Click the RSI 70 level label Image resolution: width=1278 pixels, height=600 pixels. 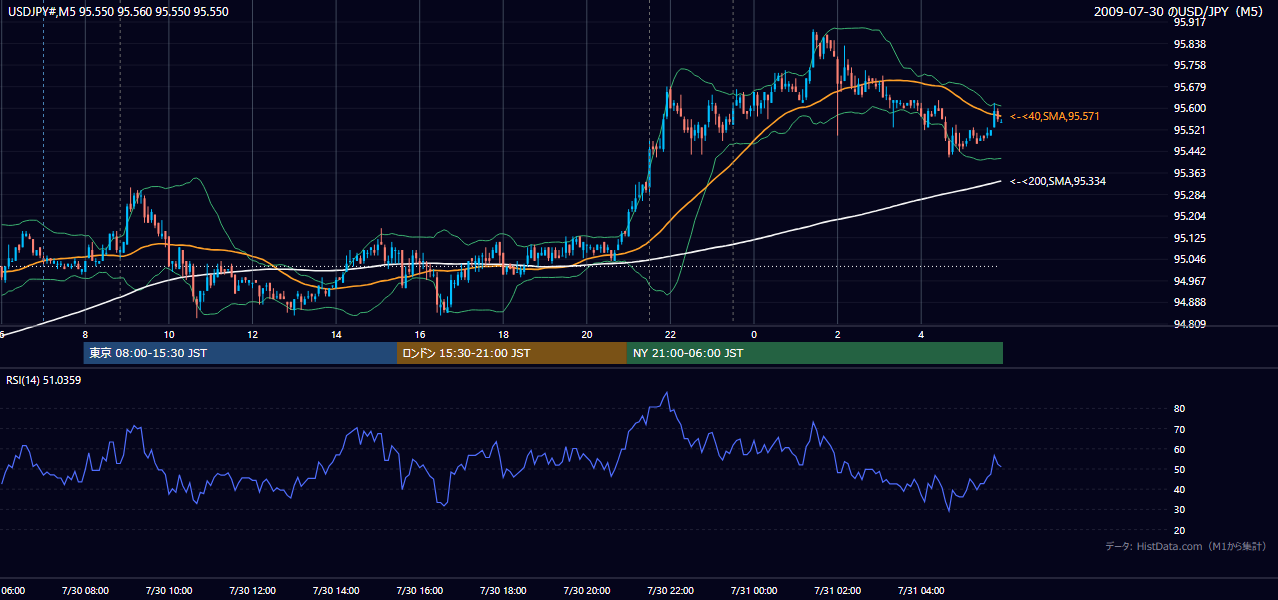tap(1180, 429)
